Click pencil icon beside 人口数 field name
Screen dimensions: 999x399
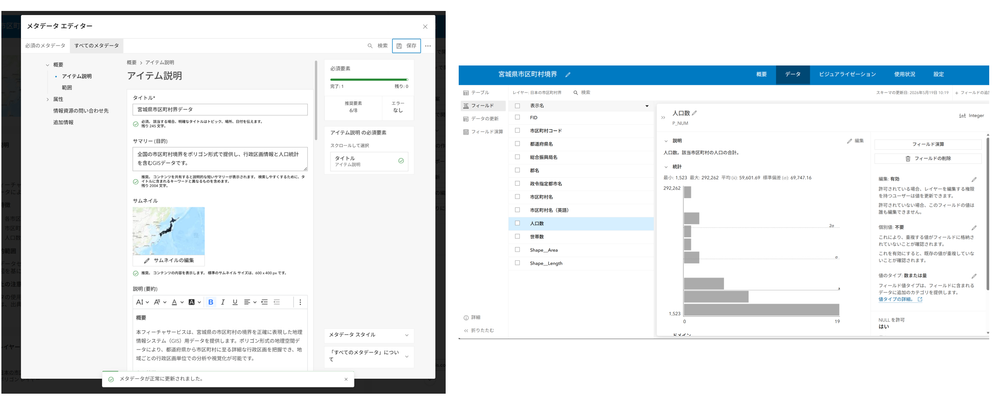(695, 113)
